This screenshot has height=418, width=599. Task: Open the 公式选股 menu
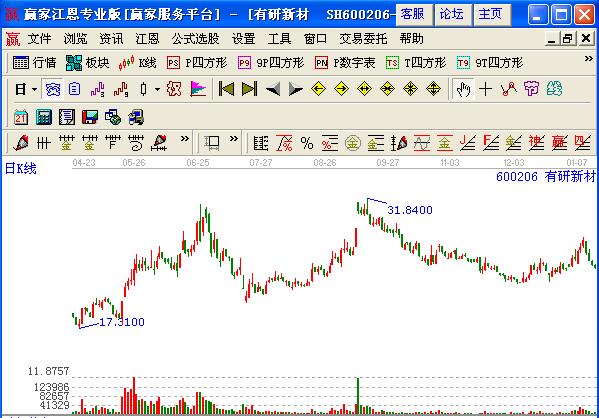pyautogui.click(x=195, y=39)
